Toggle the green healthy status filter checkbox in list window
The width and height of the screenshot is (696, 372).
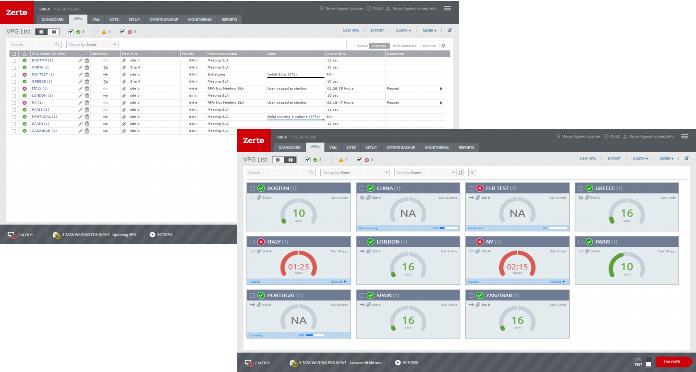coord(71,32)
